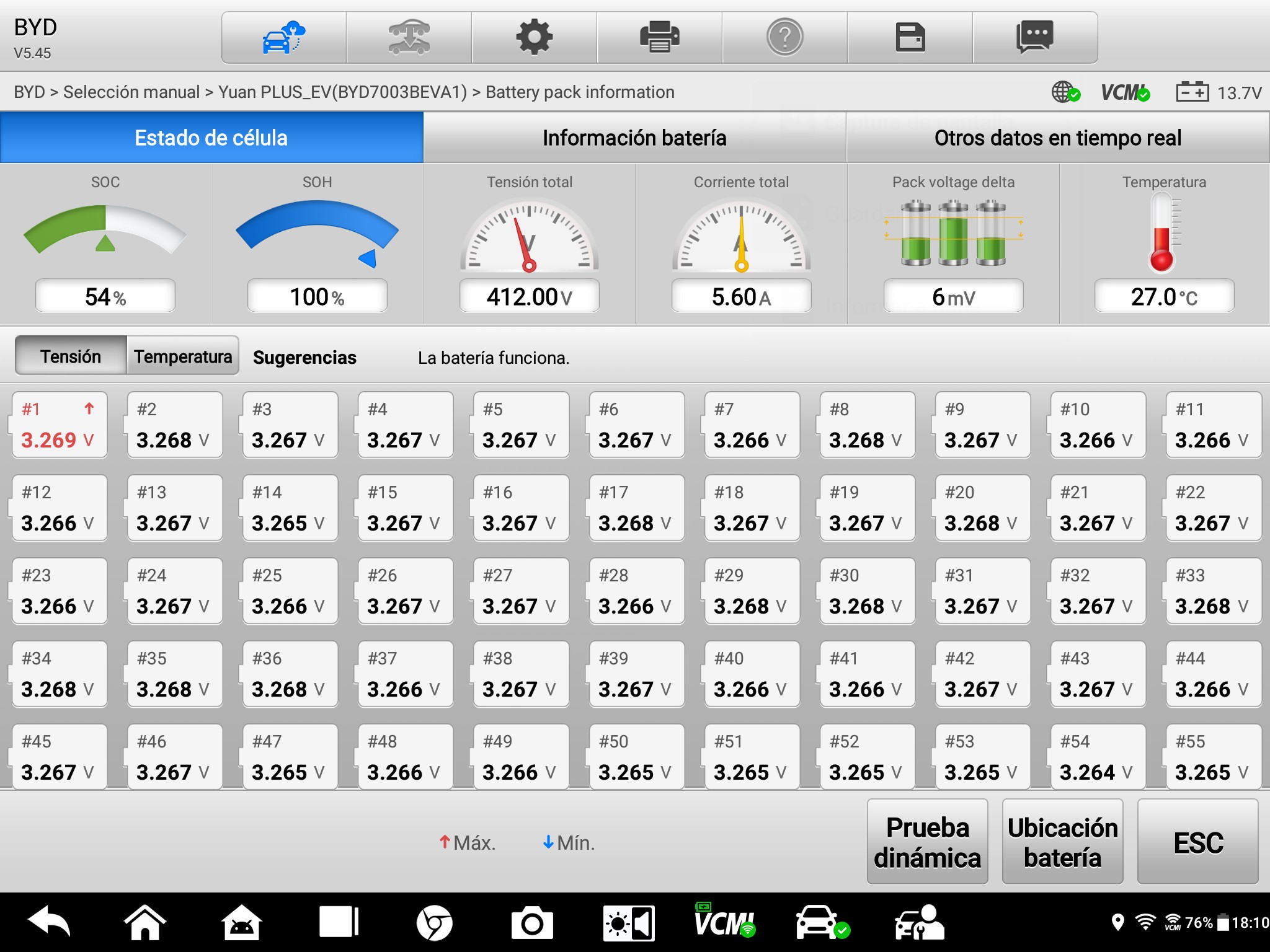Tap the back arrow in navigation bar
The width and height of the screenshot is (1270, 952).
tap(50, 922)
